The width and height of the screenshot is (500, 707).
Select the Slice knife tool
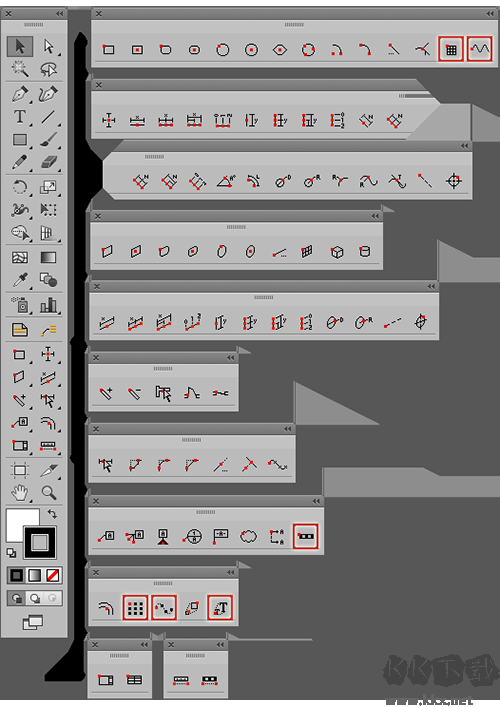48,470
